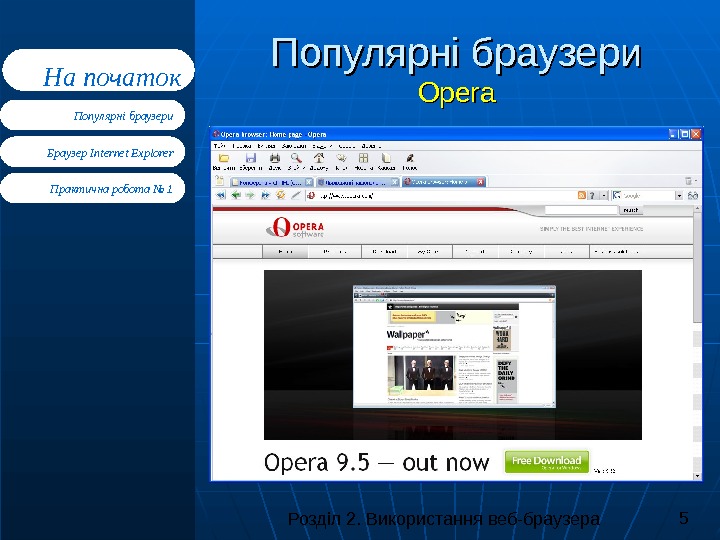Click the Fast Forward double-arrow icon
The height and width of the screenshot is (540, 720).
pyautogui.click(x=265, y=195)
